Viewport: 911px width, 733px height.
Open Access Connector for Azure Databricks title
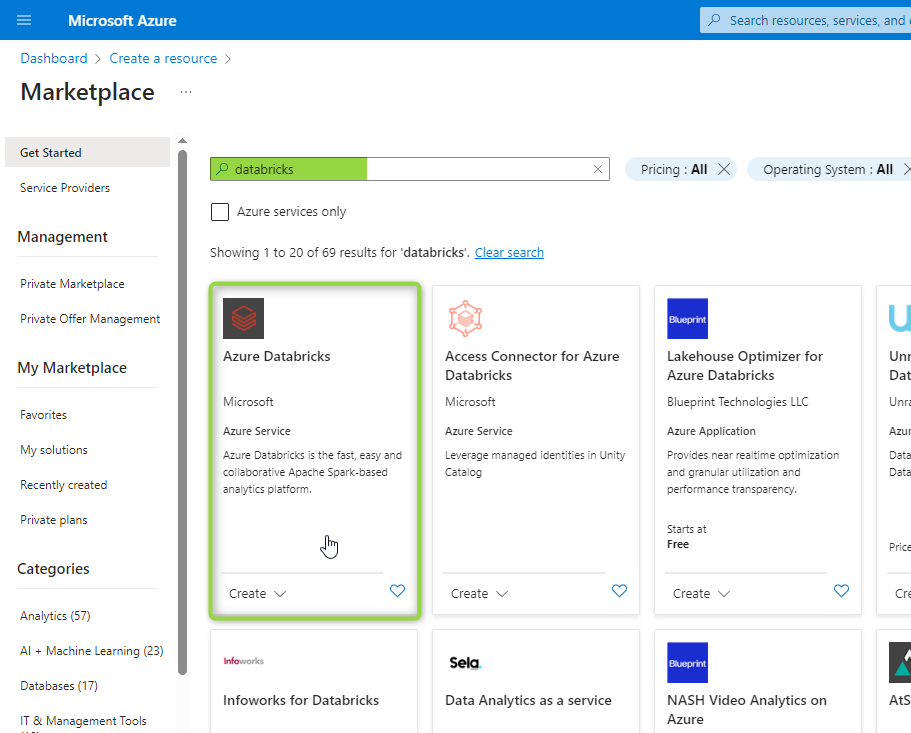pos(532,365)
